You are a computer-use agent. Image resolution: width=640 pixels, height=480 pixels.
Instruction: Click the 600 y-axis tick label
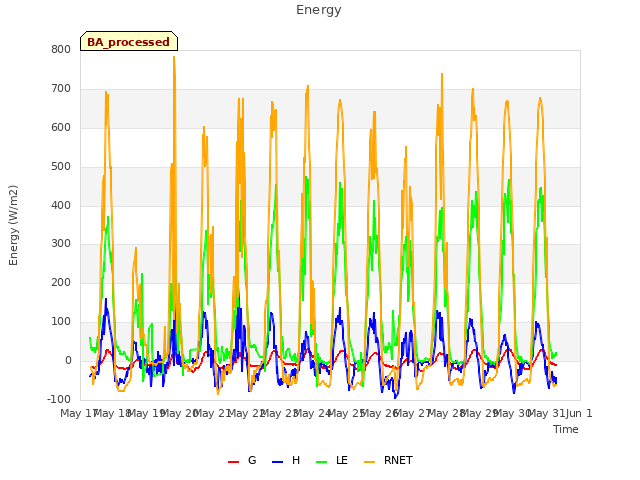(x=61, y=128)
